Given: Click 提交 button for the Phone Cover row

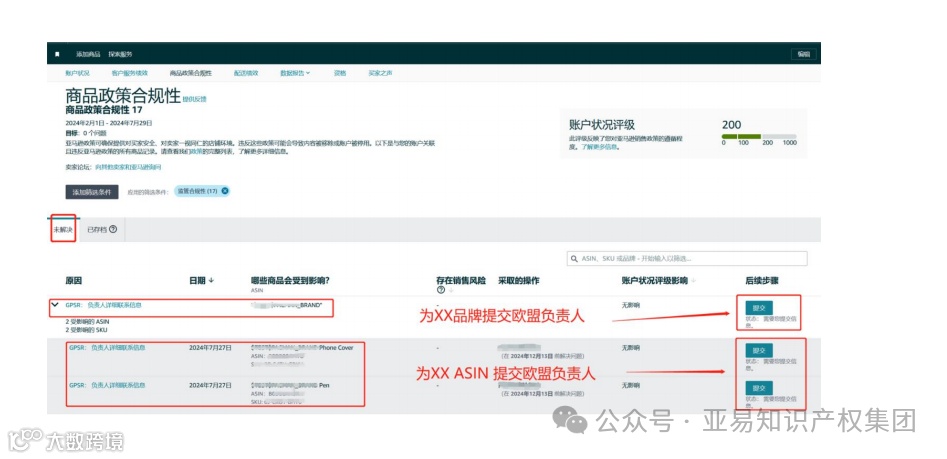Looking at the screenshot, I should [x=759, y=350].
